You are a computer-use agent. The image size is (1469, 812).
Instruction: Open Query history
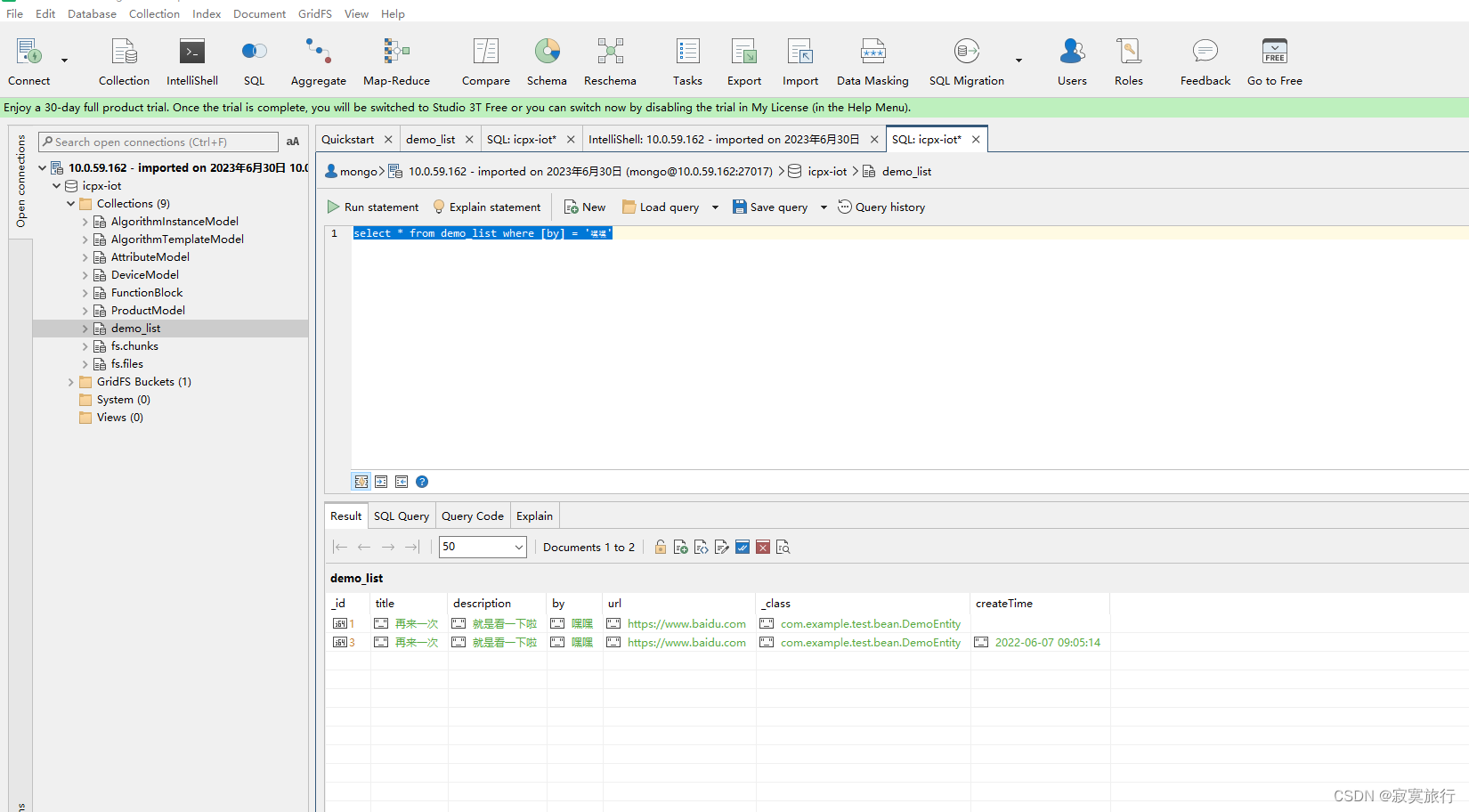(881, 207)
